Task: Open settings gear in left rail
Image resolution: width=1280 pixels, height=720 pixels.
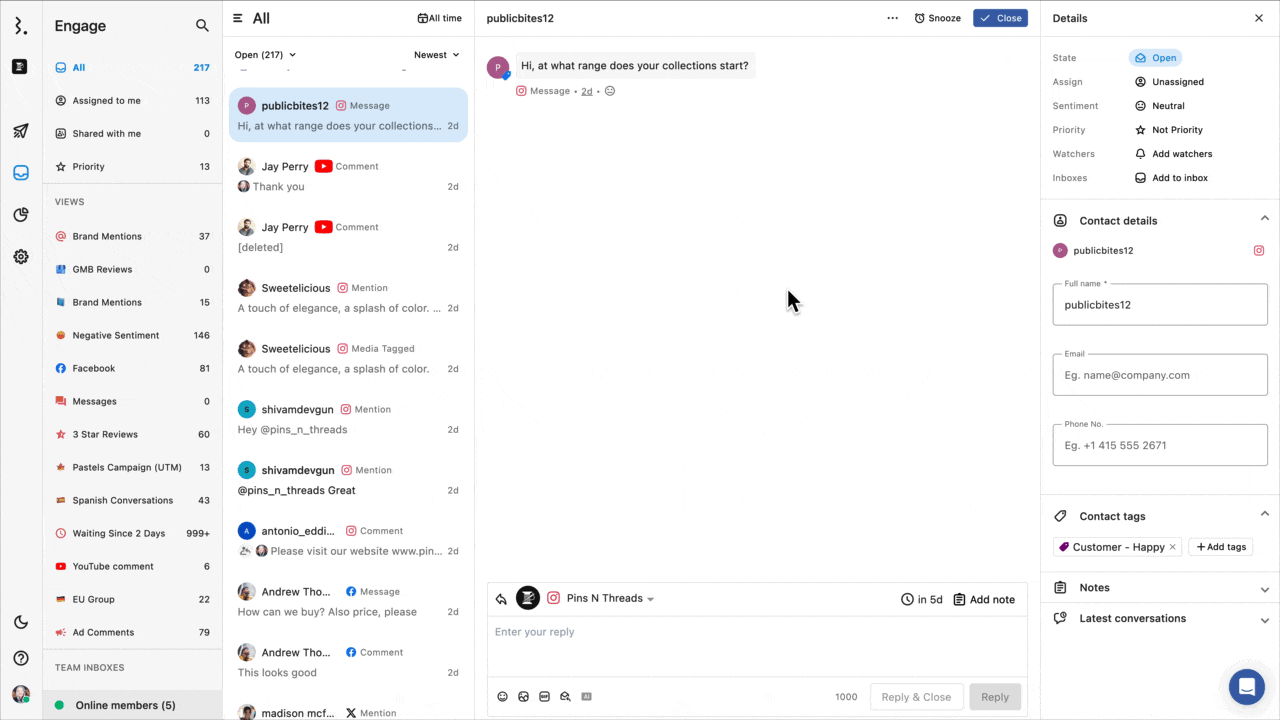Action: (x=21, y=257)
